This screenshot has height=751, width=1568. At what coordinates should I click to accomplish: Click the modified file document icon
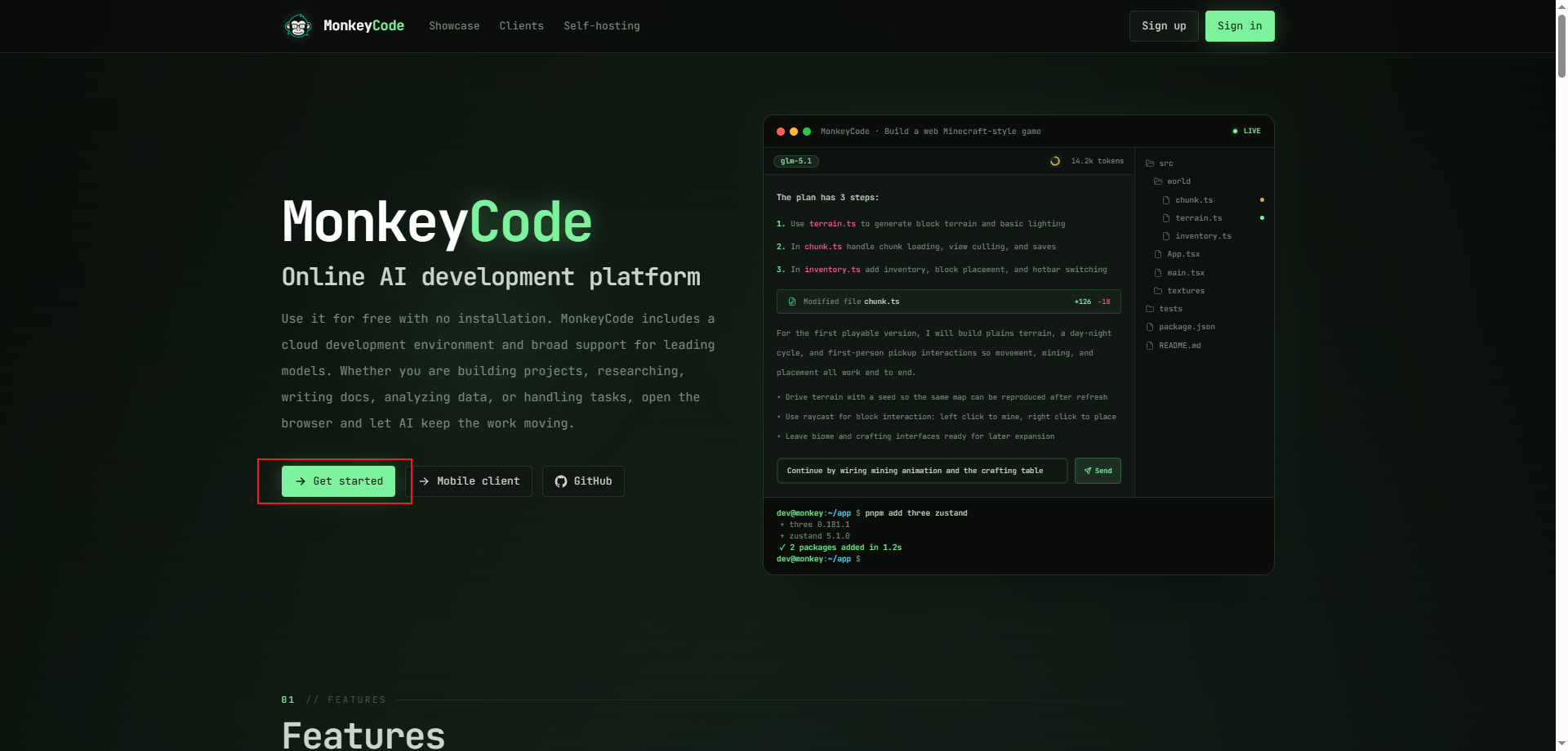coord(792,302)
